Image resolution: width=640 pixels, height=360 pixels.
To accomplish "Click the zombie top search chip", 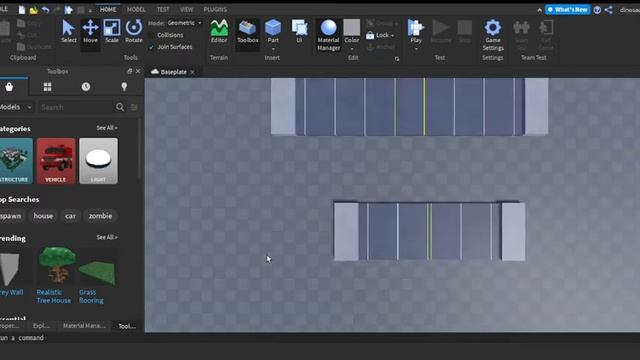I will coord(100,216).
